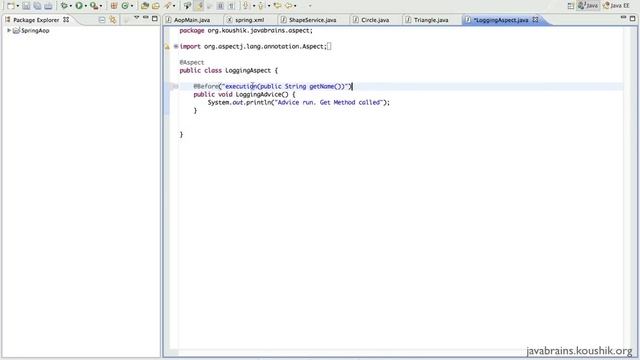Click on LoggingAspect class name
The width and height of the screenshot is (640, 360).
(x=248, y=71)
